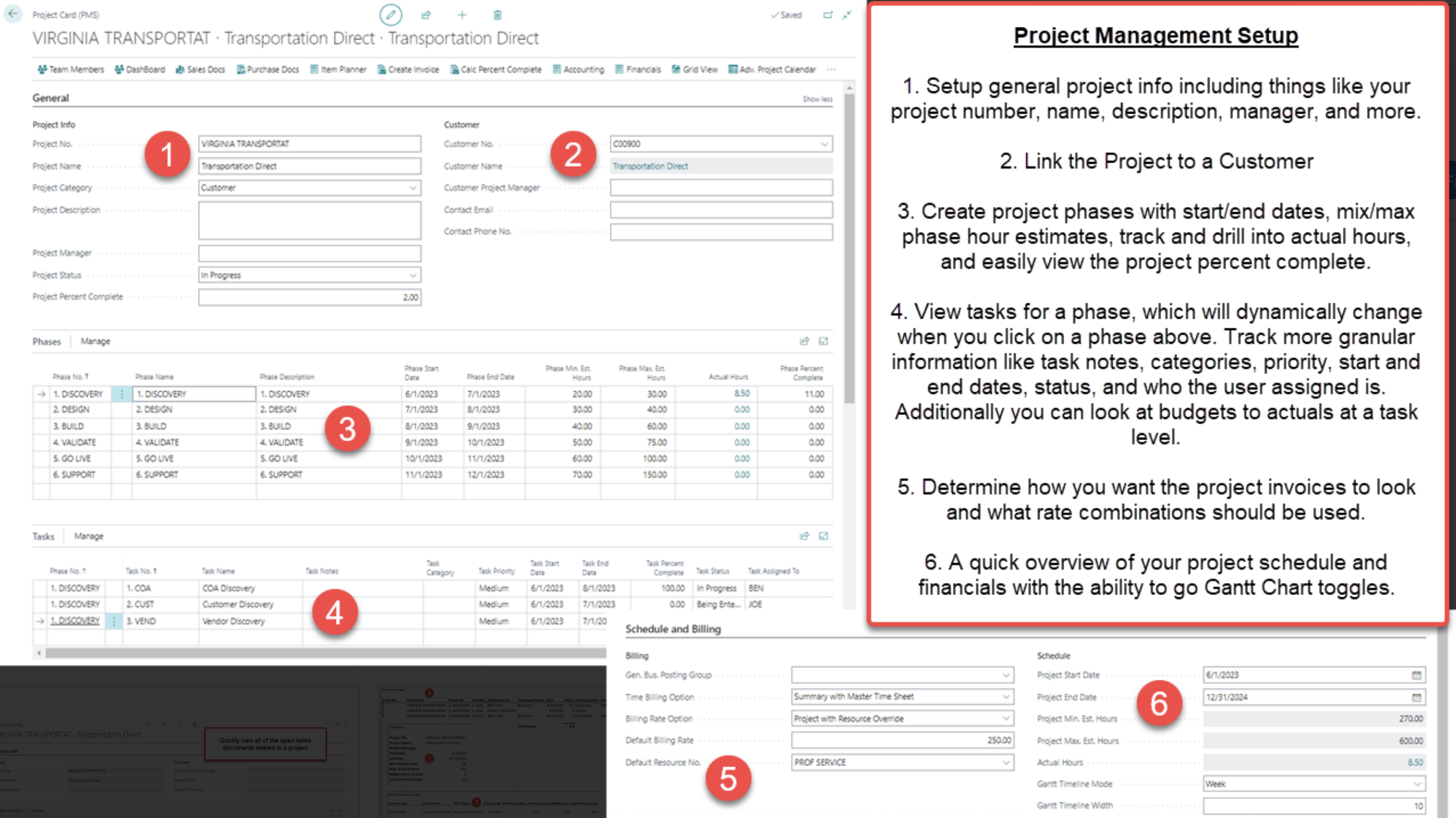Click the Tasks horizontal scrollbar
The width and height of the screenshot is (1456, 818).
[325, 653]
